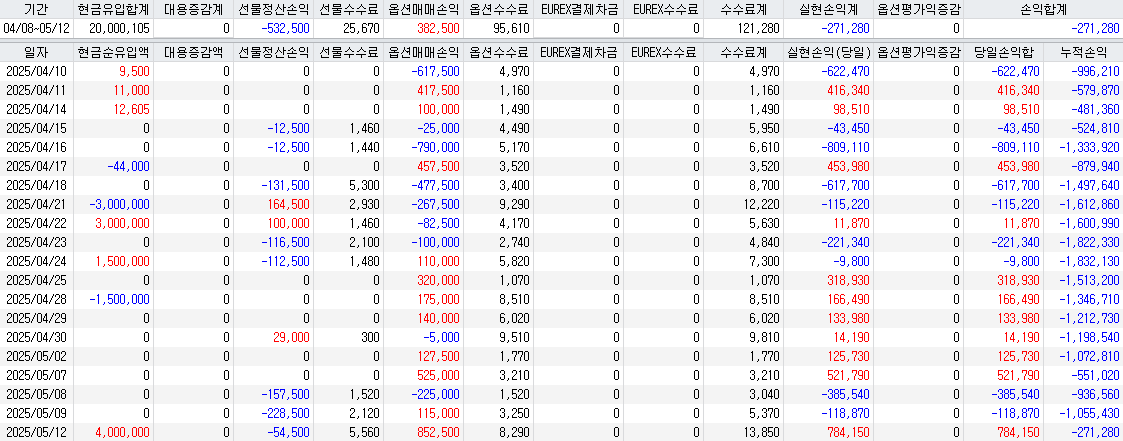This screenshot has height=441, width=1123.
Task: Select the futures fee value 300
Action: click(372, 336)
